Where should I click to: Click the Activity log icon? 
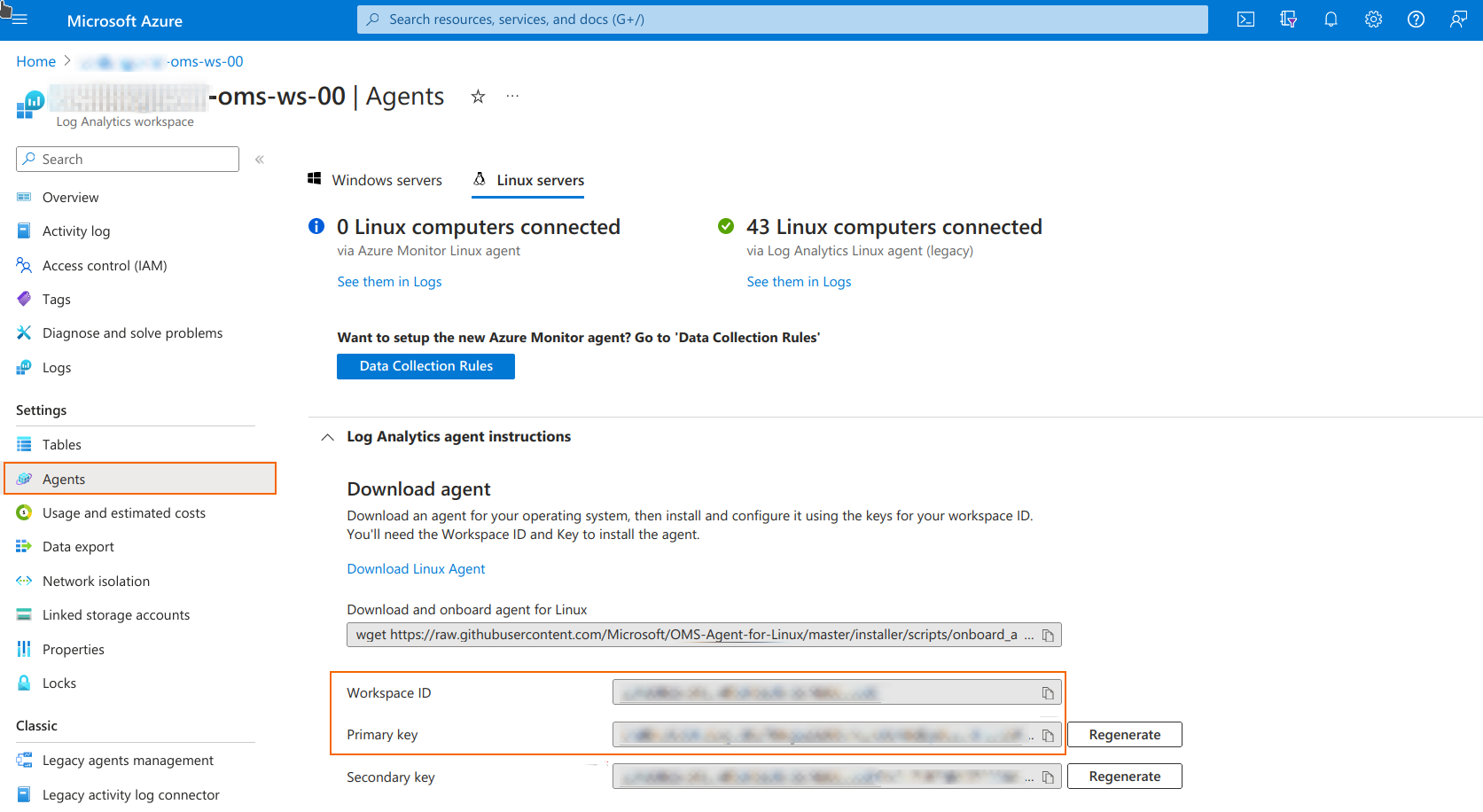(24, 231)
